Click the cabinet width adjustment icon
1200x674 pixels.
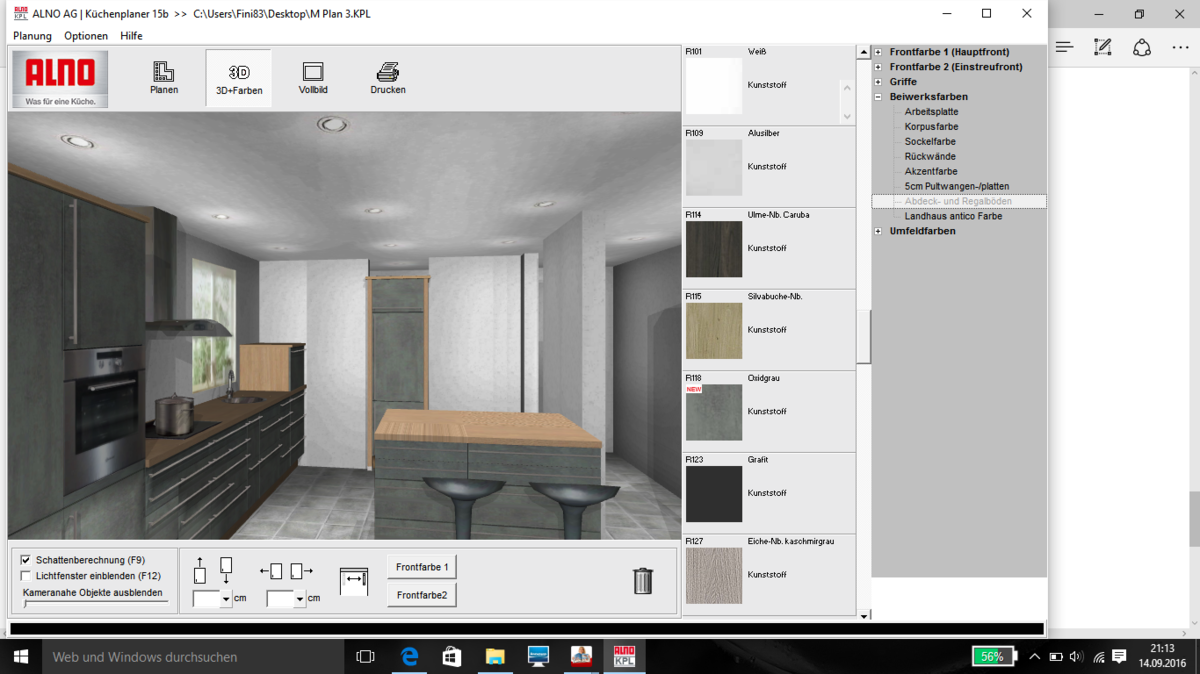coord(353,581)
